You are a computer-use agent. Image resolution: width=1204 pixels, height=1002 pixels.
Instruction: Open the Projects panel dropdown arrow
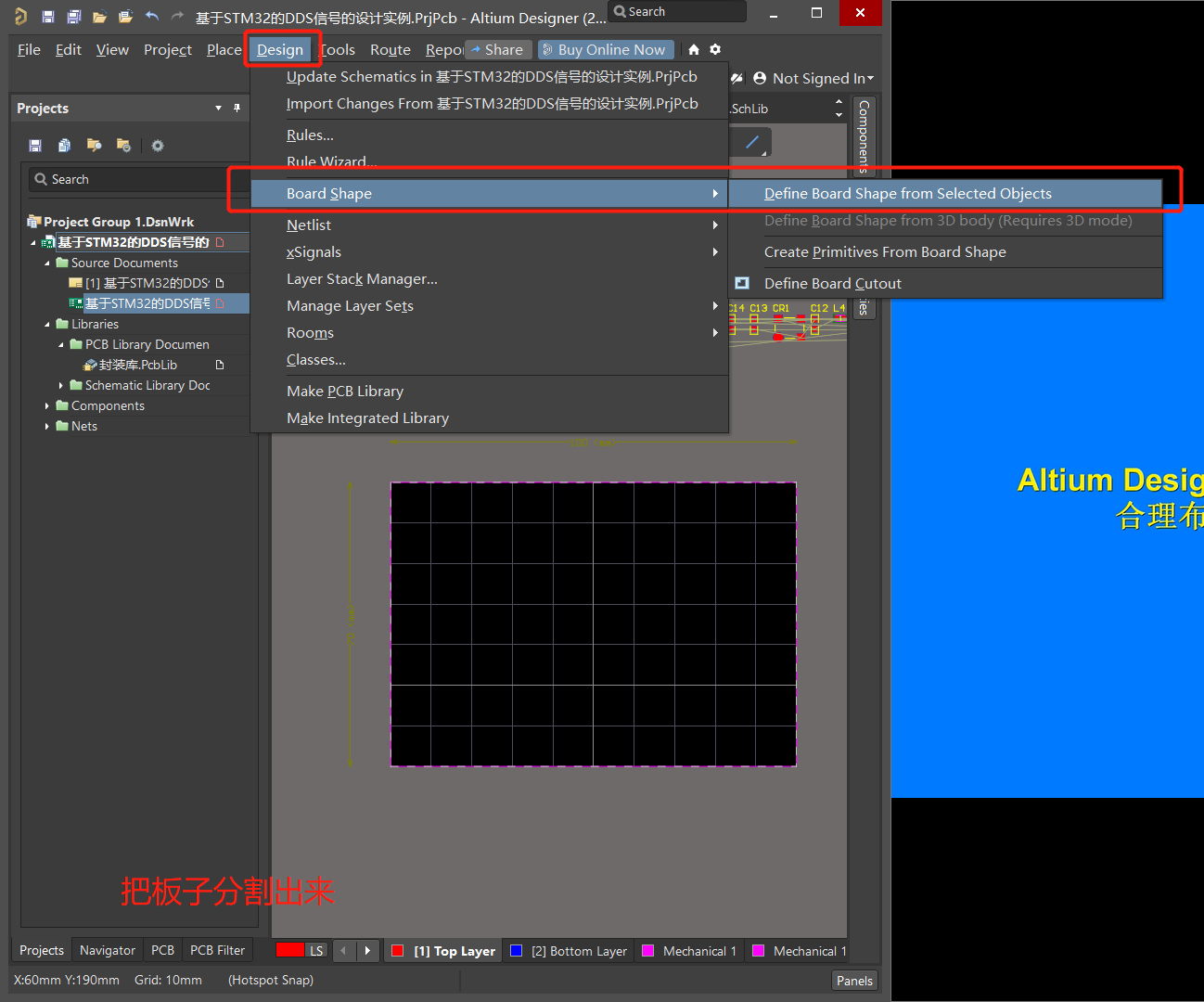tap(219, 108)
